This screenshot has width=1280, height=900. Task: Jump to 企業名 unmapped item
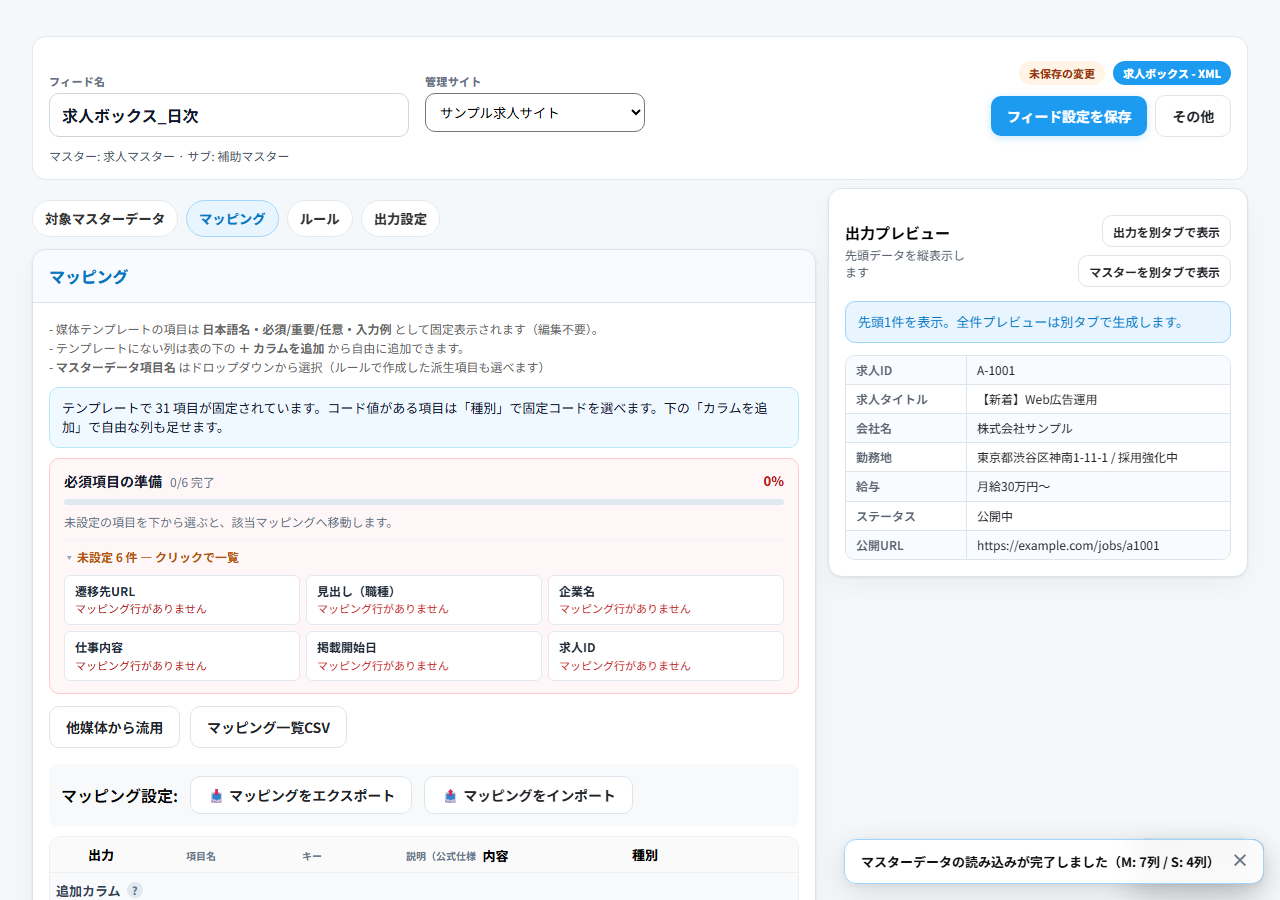(666, 599)
